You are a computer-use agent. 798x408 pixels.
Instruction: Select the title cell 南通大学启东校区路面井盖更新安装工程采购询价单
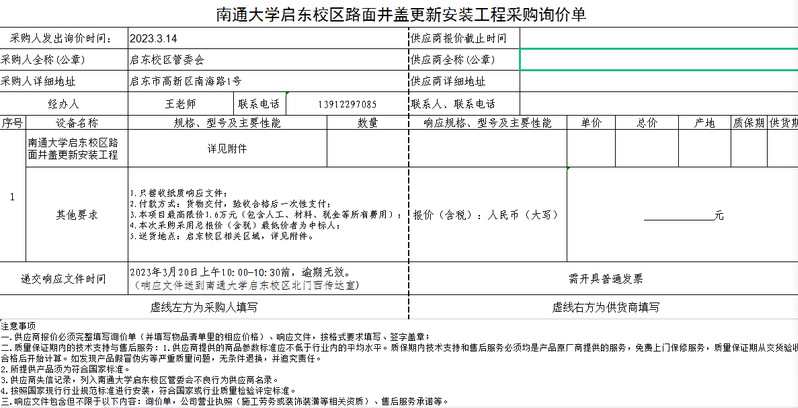tap(401, 14)
